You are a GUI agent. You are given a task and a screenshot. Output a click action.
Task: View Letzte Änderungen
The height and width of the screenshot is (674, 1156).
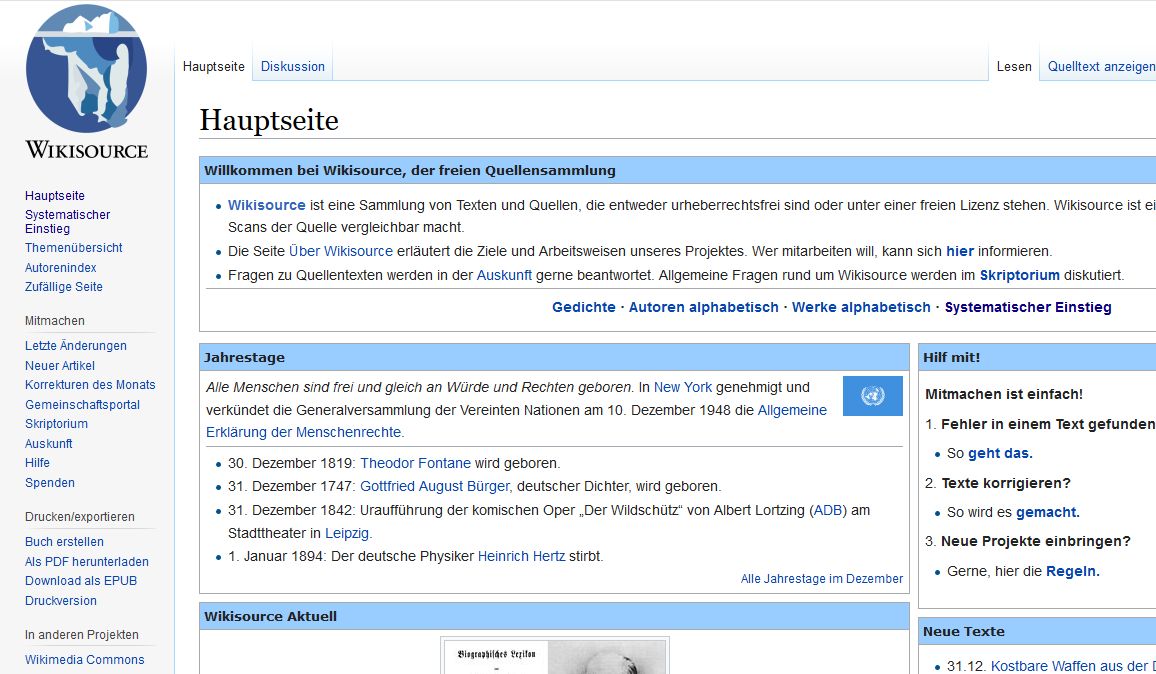(76, 346)
